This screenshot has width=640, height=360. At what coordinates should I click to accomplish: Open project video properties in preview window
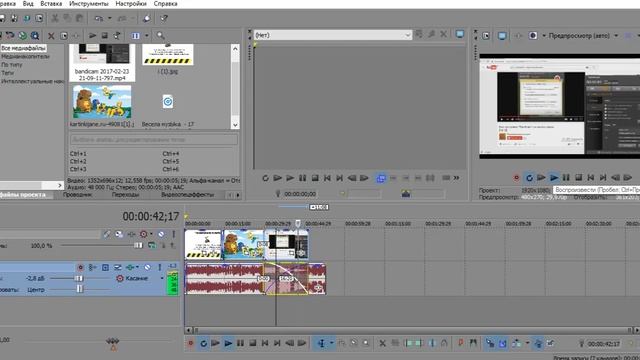[x=486, y=36]
